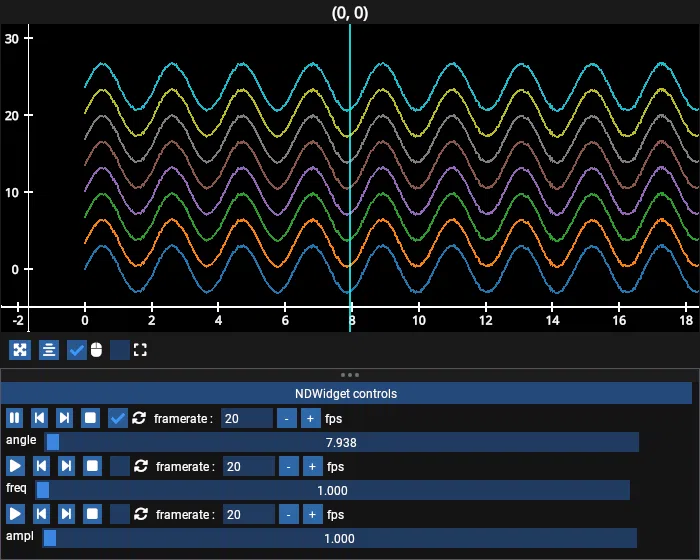Click the three-dot panel grip handle
Image resolution: width=700 pixels, height=560 pixels.
point(350,375)
